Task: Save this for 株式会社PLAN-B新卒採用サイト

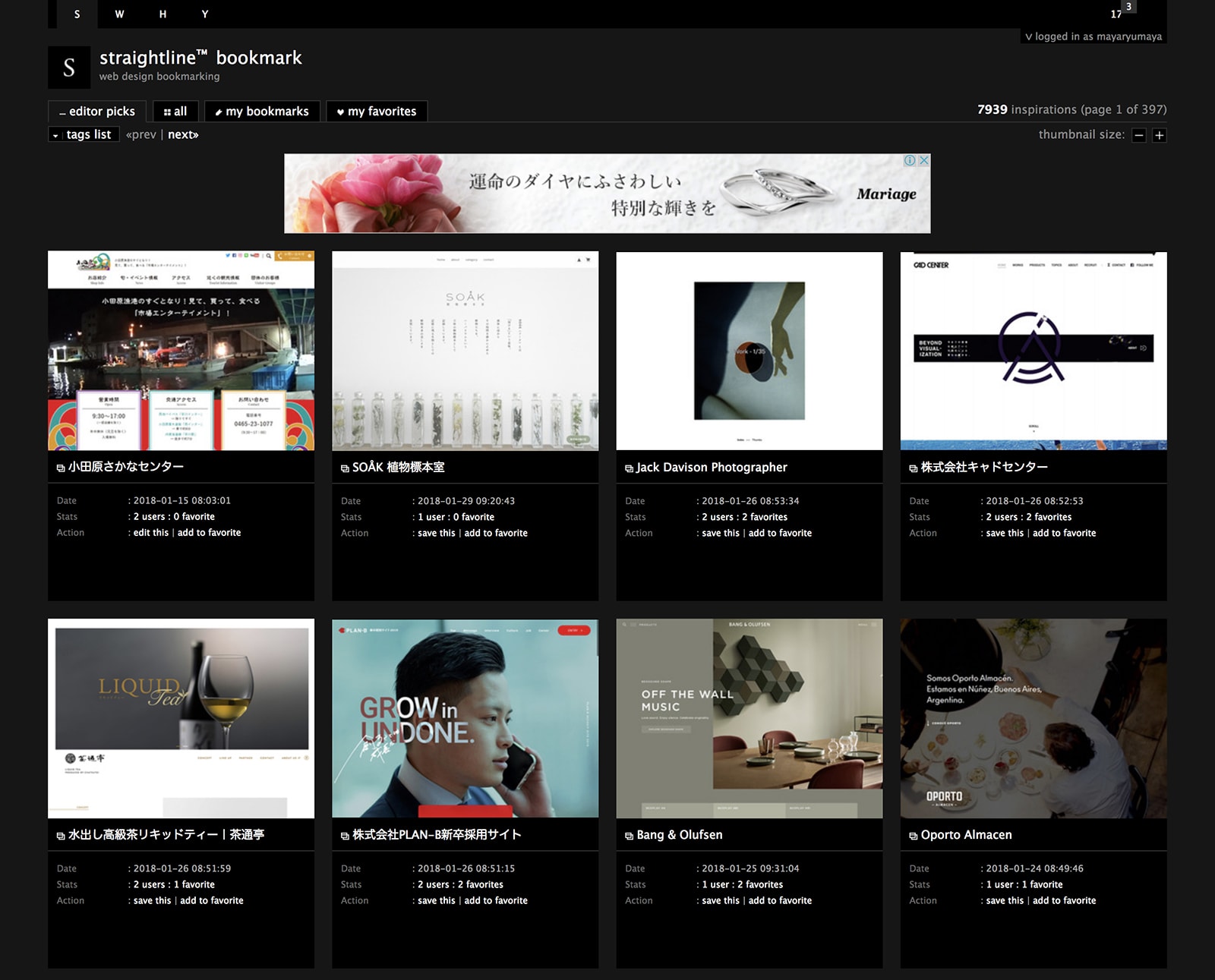Action: (436, 900)
